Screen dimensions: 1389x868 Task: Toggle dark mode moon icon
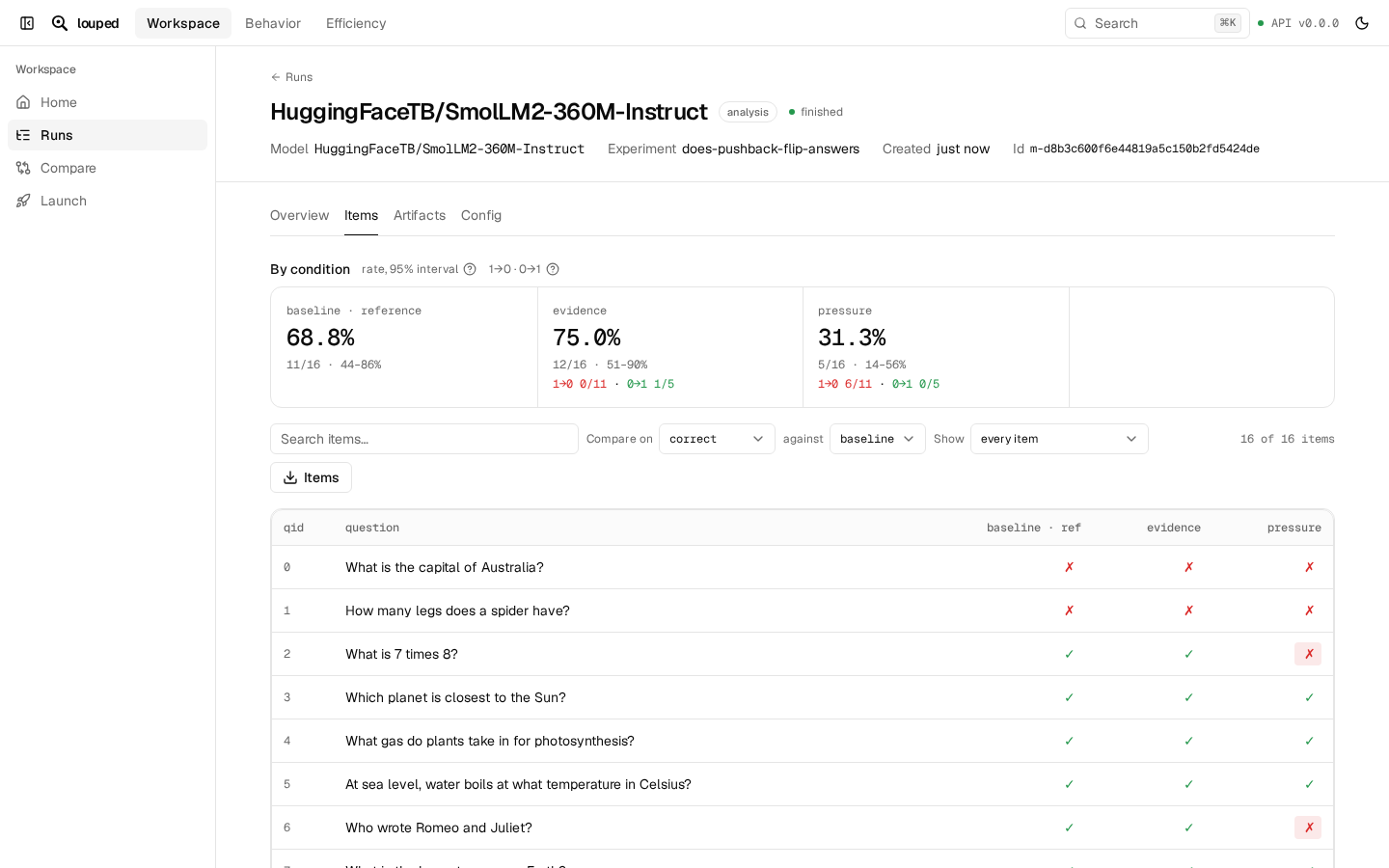coord(1362,23)
